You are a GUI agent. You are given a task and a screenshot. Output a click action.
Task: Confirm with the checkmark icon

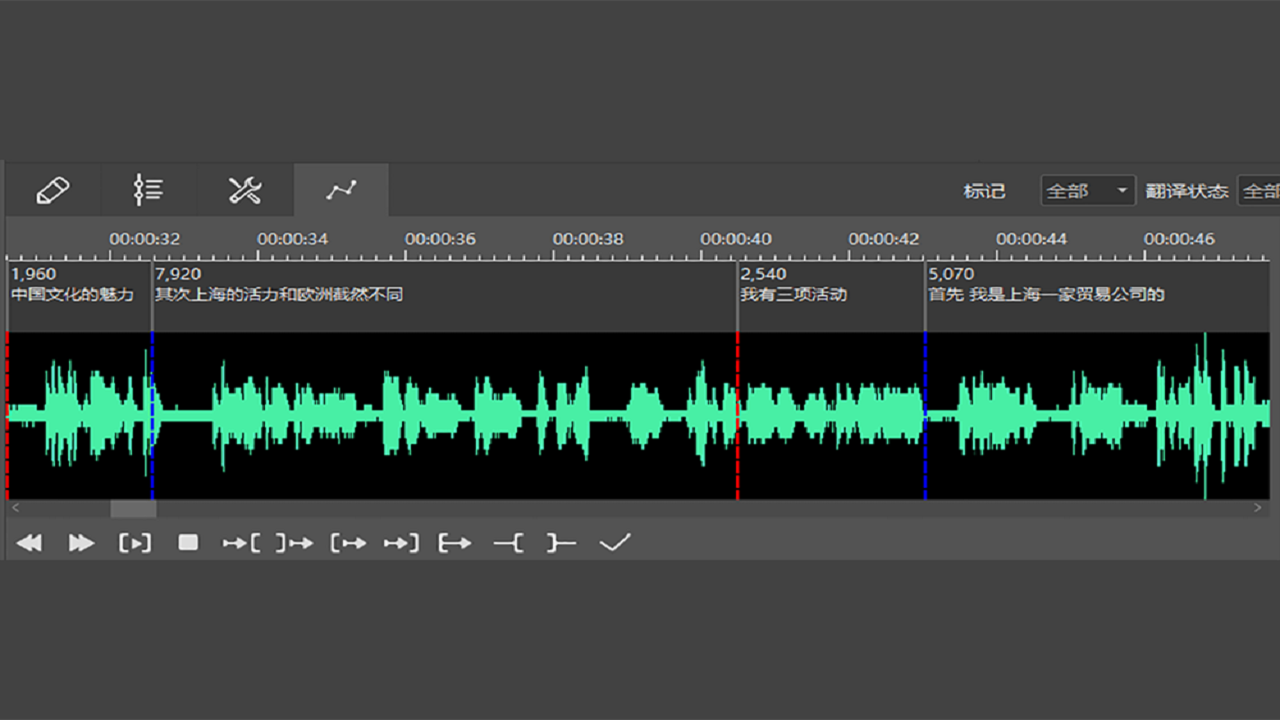click(615, 543)
